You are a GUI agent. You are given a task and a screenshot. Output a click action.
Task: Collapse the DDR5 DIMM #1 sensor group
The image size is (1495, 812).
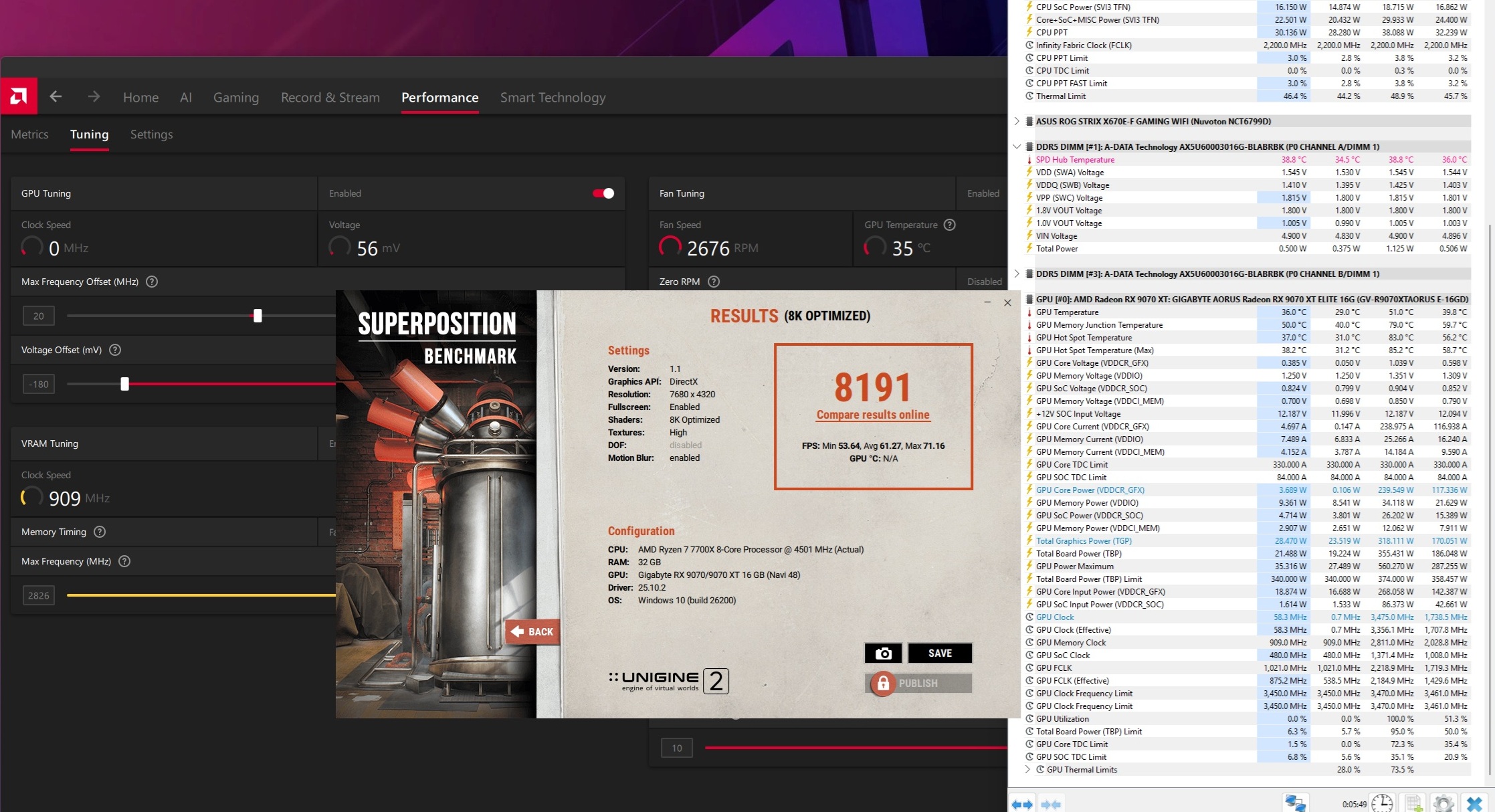1017,146
